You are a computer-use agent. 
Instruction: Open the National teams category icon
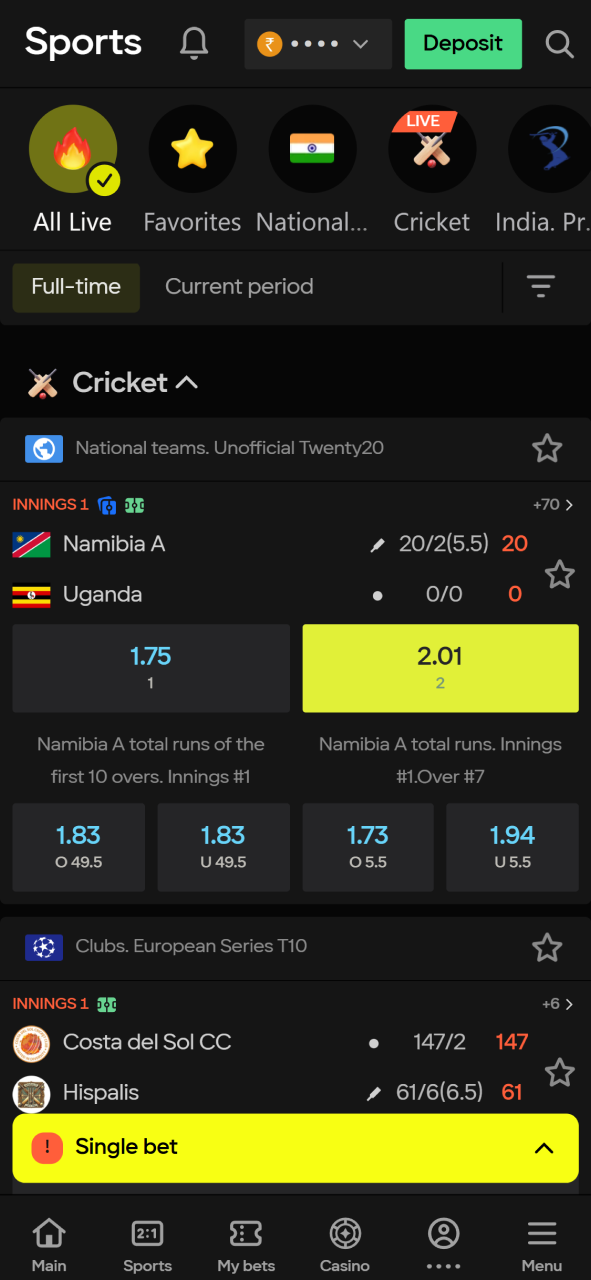click(312, 148)
